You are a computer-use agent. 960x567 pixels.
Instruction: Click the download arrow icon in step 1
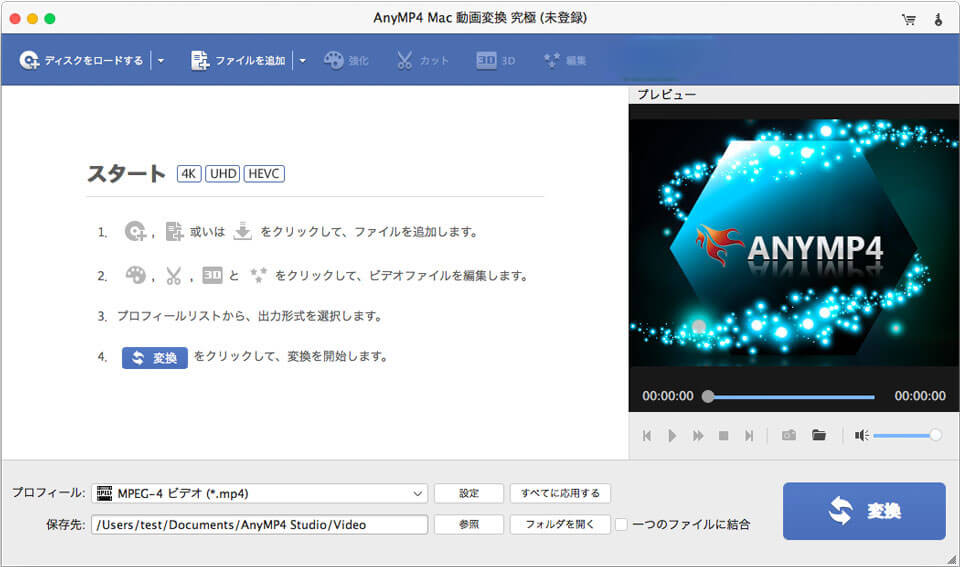242,231
